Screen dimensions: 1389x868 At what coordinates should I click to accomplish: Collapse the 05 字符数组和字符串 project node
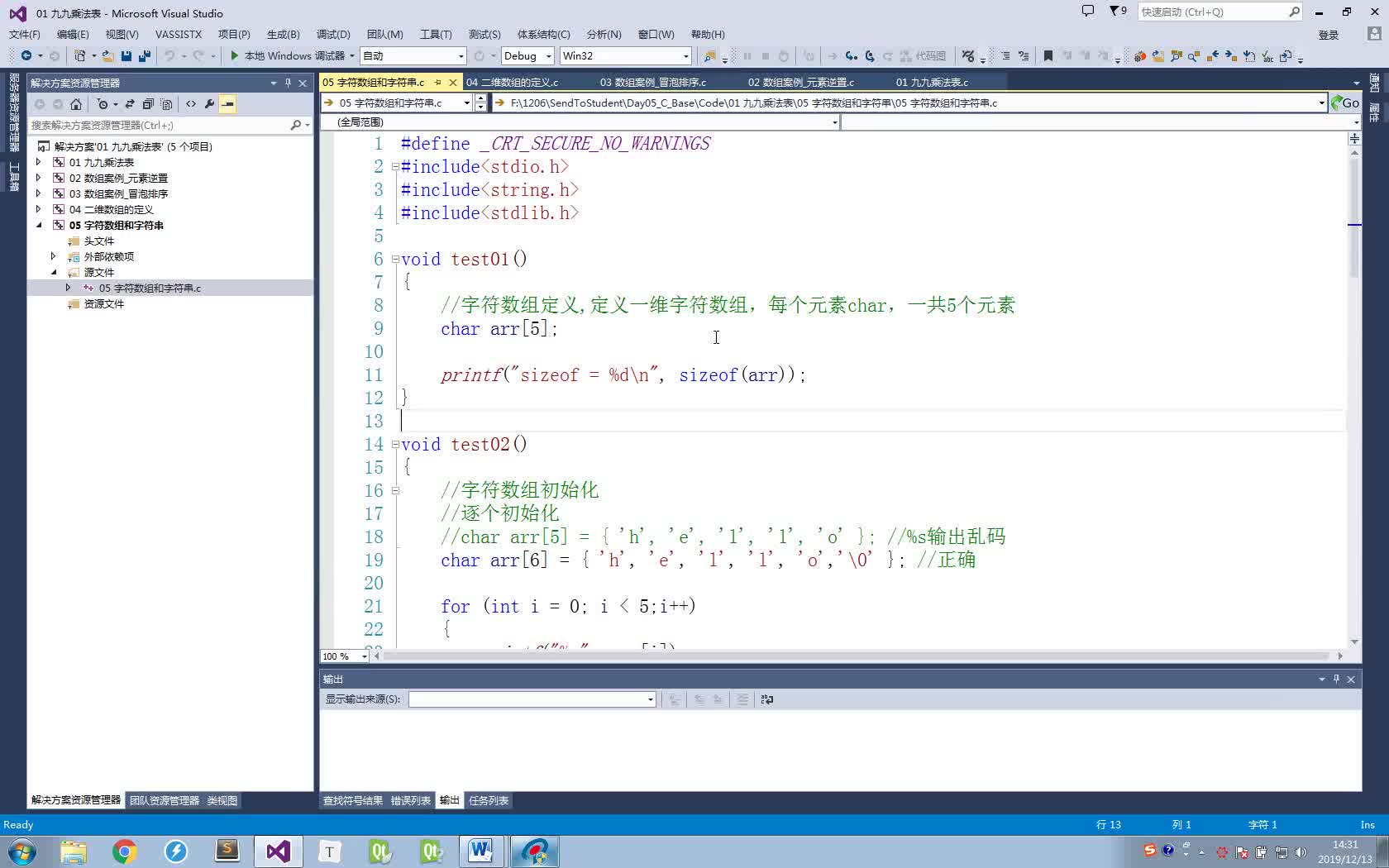pos(38,225)
